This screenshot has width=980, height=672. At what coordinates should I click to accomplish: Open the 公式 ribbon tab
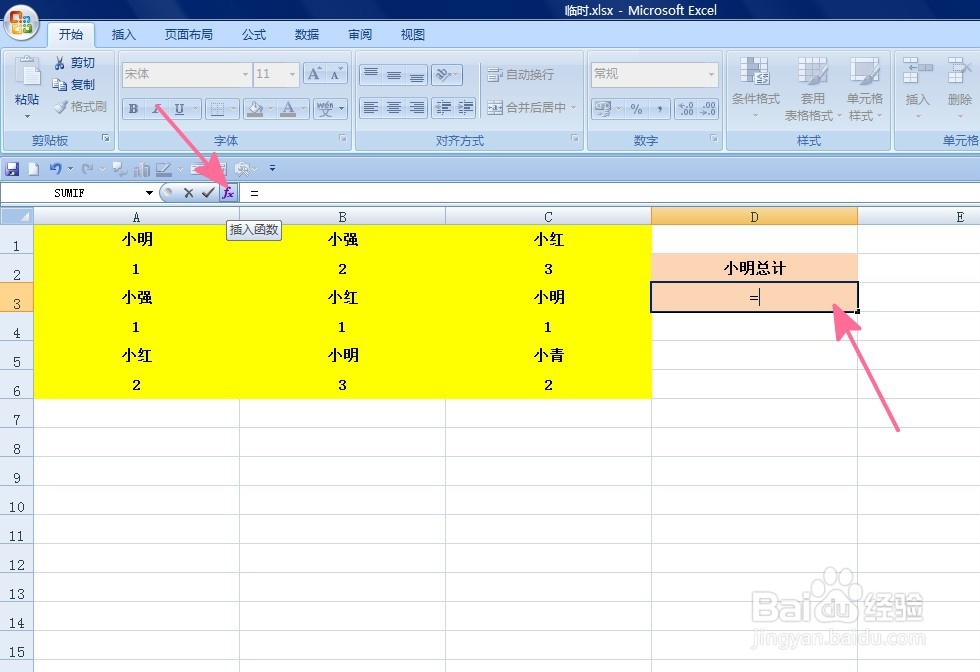[x=254, y=34]
